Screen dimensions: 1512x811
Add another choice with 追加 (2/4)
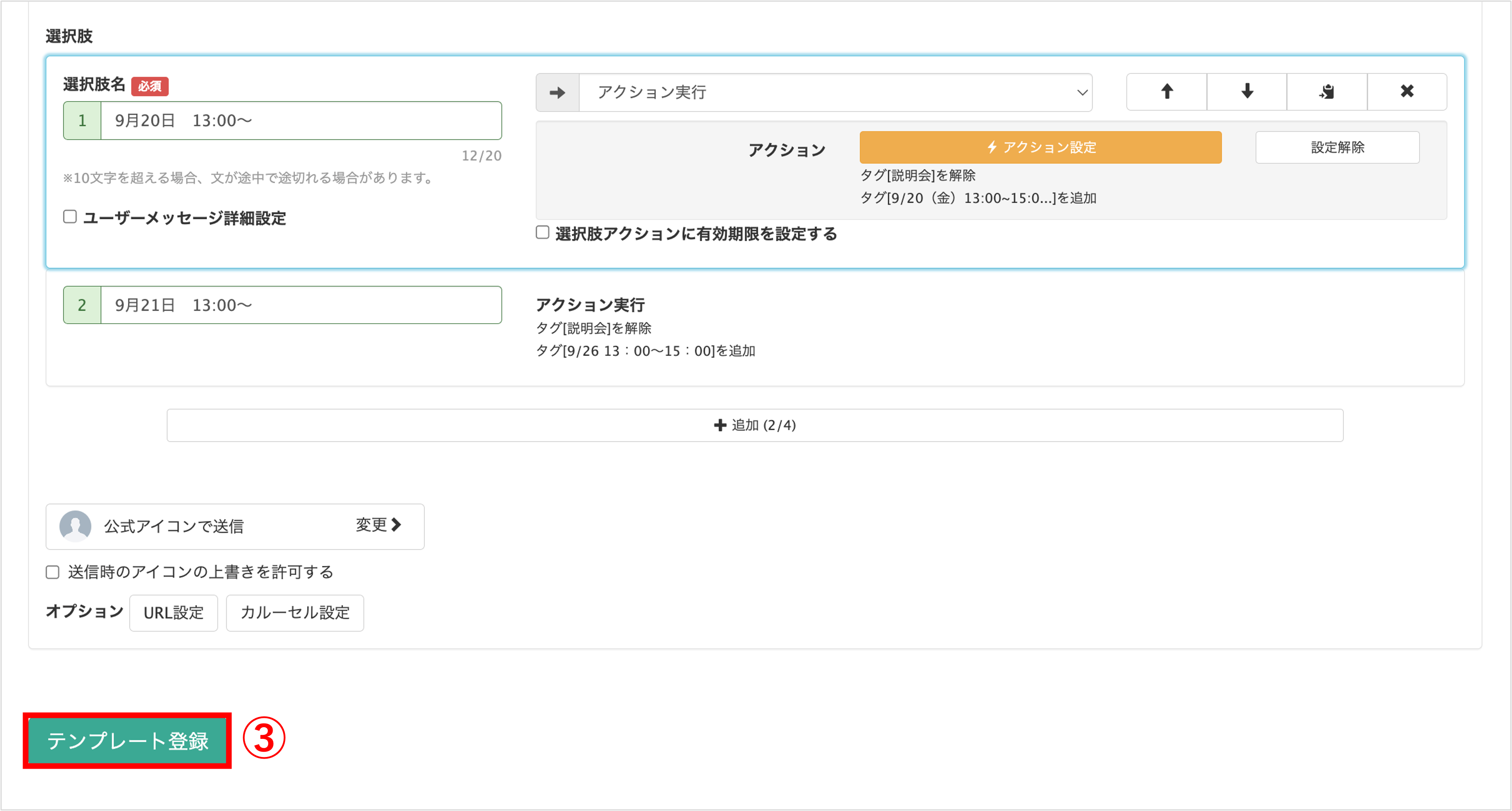click(x=755, y=425)
